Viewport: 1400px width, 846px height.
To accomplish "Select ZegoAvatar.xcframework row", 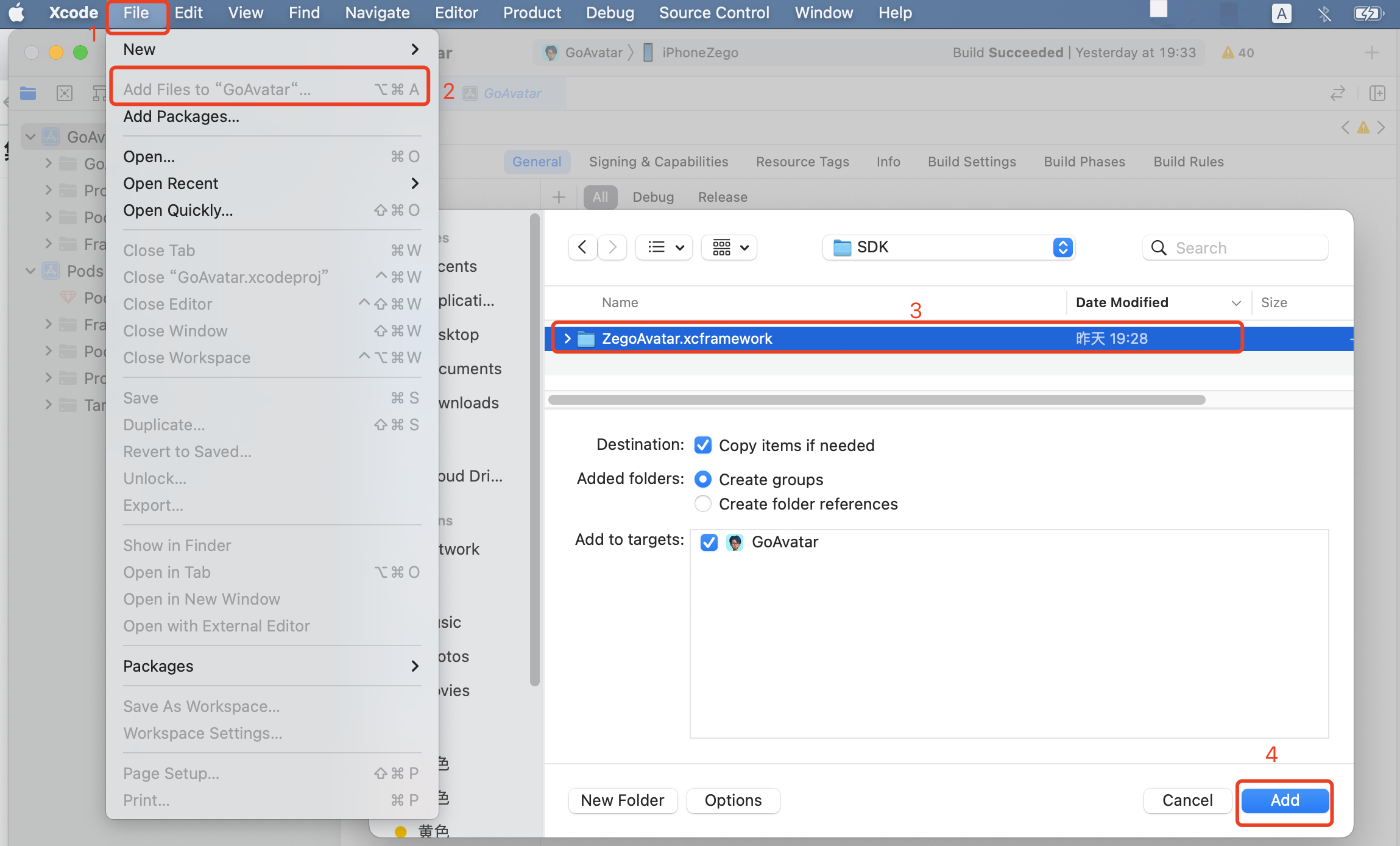I will (949, 338).
